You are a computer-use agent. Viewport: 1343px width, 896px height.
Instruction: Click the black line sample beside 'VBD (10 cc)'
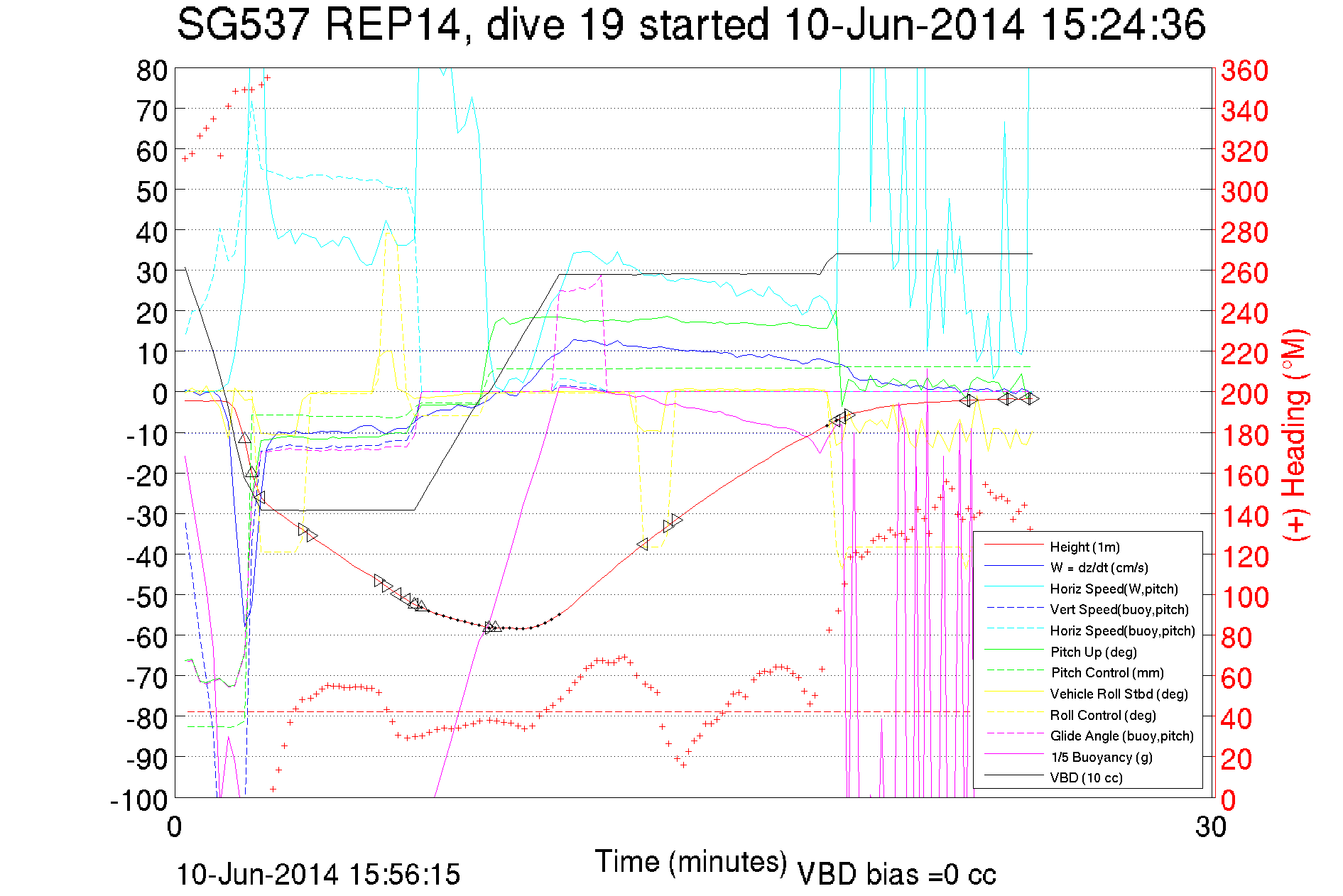pos(1013,776)
